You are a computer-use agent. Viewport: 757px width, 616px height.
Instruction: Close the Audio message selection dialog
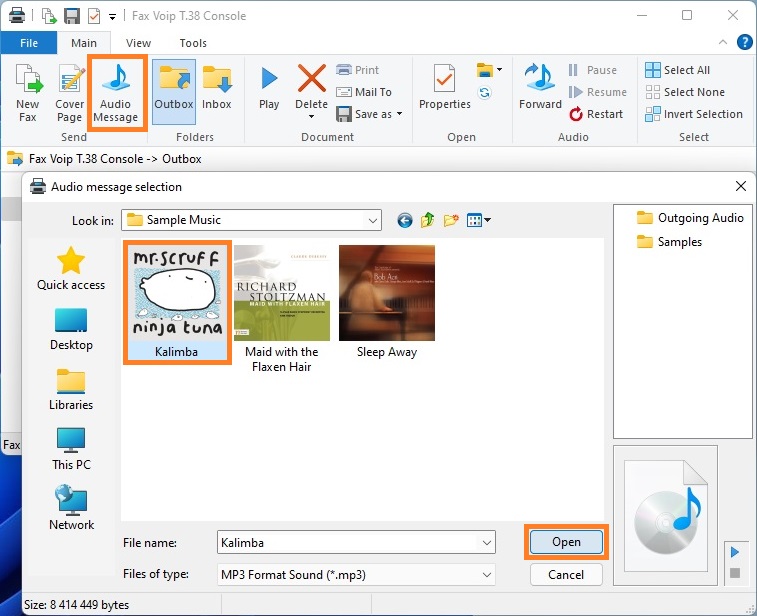click(x=741, y=186)
